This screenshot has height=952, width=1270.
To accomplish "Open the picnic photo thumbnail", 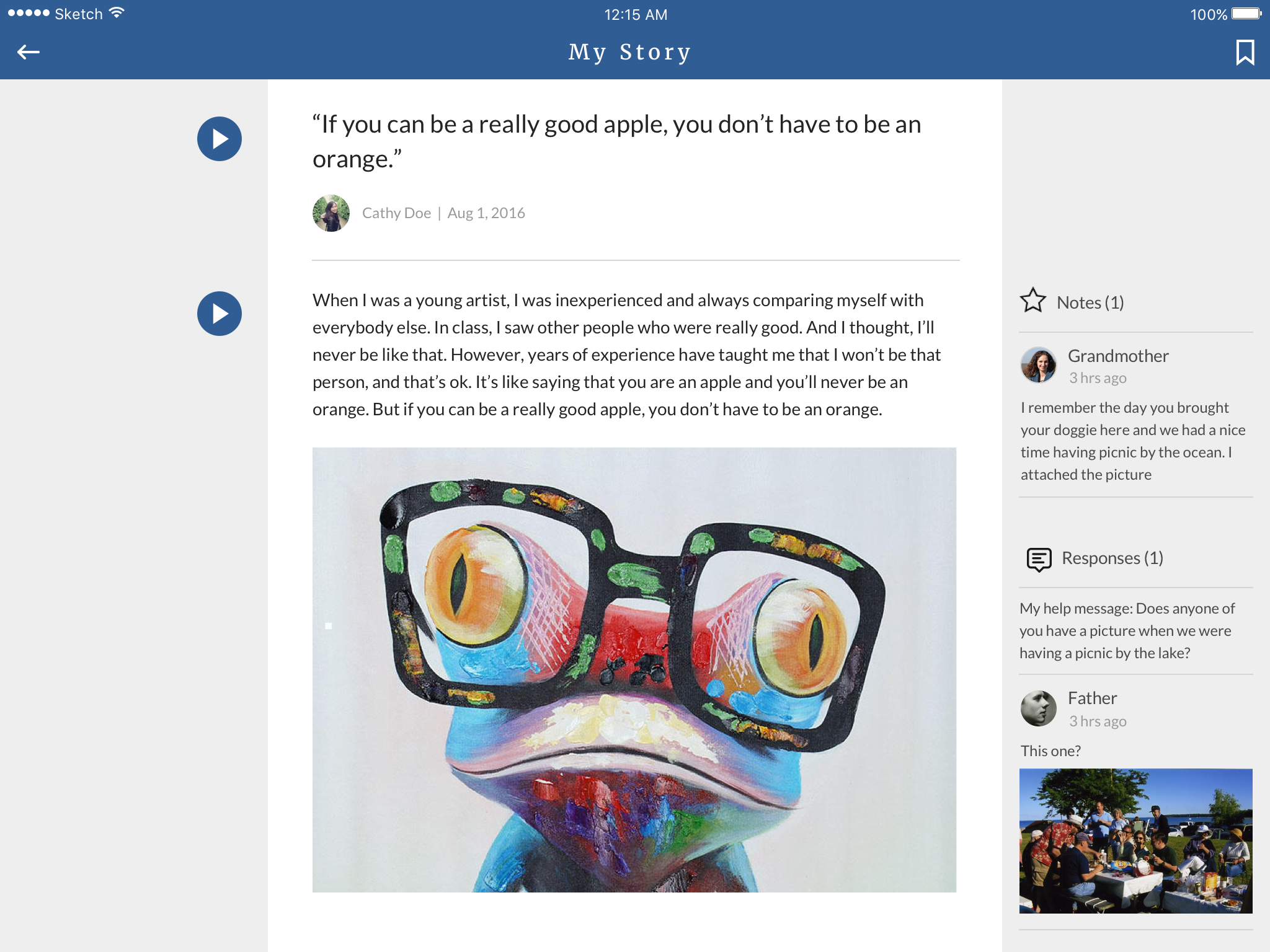I will click(x=1135, y=841).
